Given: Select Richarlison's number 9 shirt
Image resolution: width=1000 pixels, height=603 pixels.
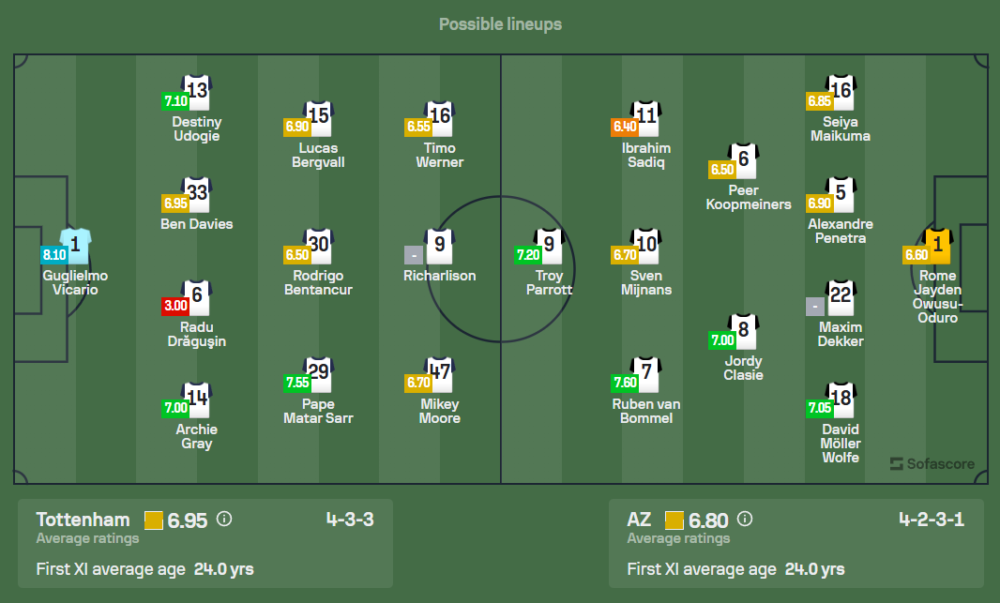Looking at the screenshot, I should (x=440, y=244).
